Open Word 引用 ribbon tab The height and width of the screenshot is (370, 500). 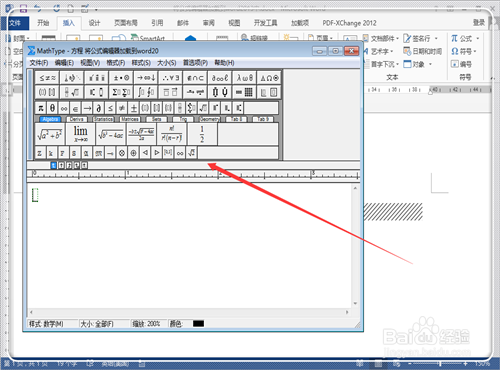pyautogui.click(x=157, y=23)
